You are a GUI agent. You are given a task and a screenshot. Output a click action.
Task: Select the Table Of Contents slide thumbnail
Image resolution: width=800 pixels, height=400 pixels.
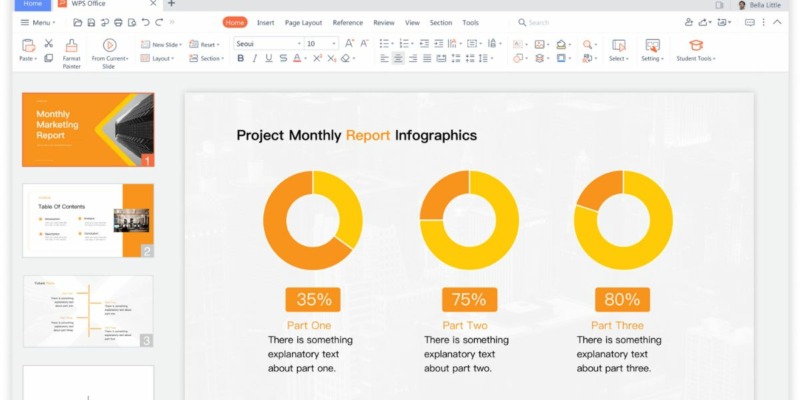point(88,220)
